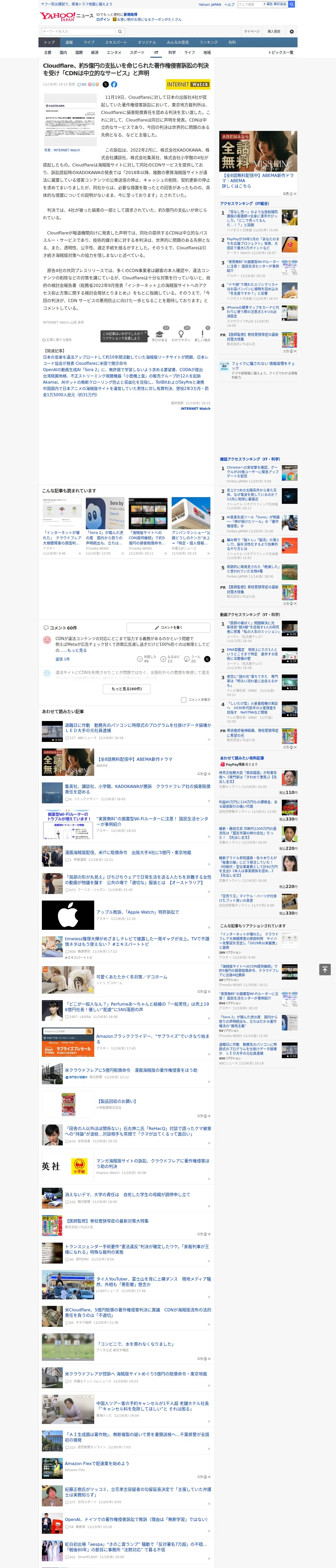336x1568 pixels.
Task: Share first comment via X icon
Action: [x=207, y=659]
